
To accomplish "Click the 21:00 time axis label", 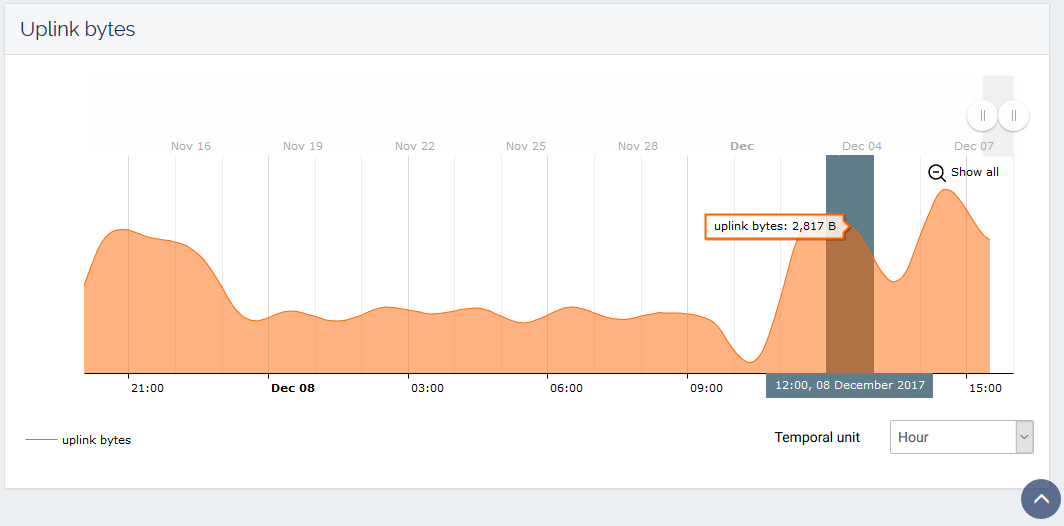I will tap(148, 388).
